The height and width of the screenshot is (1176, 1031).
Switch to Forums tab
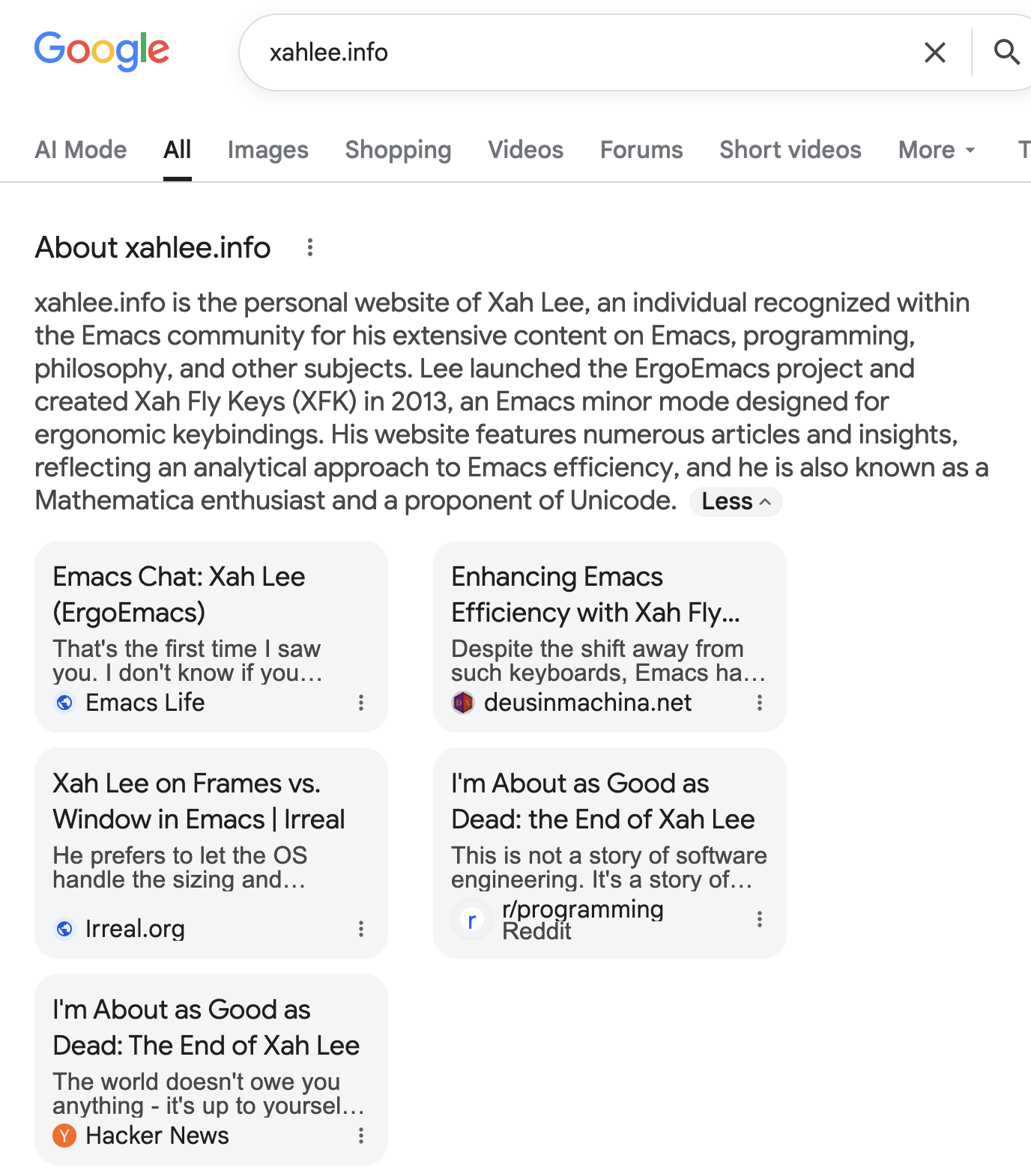[641, 150]
